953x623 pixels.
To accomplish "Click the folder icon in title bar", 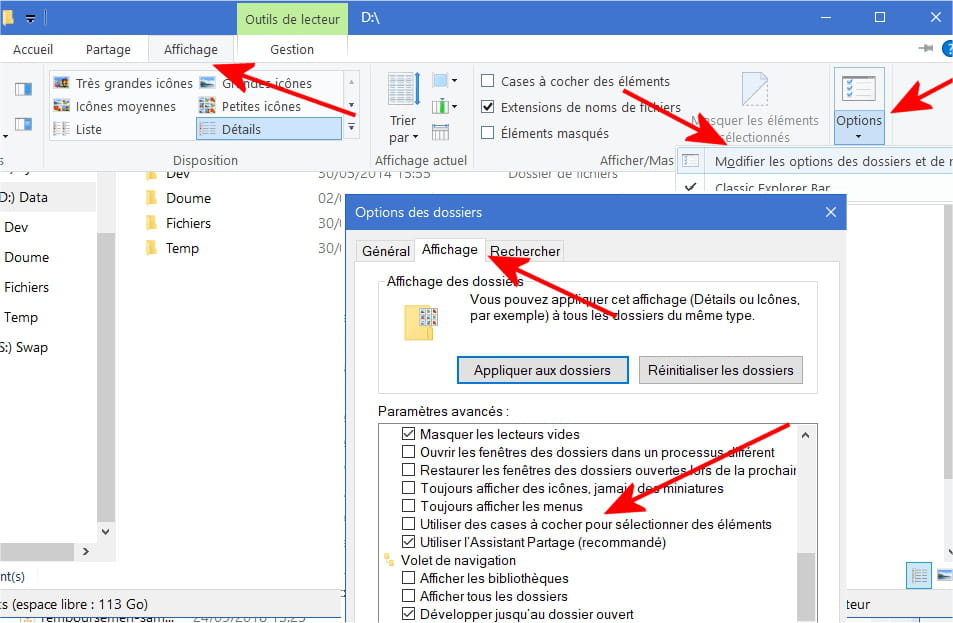I will [8, 18].
